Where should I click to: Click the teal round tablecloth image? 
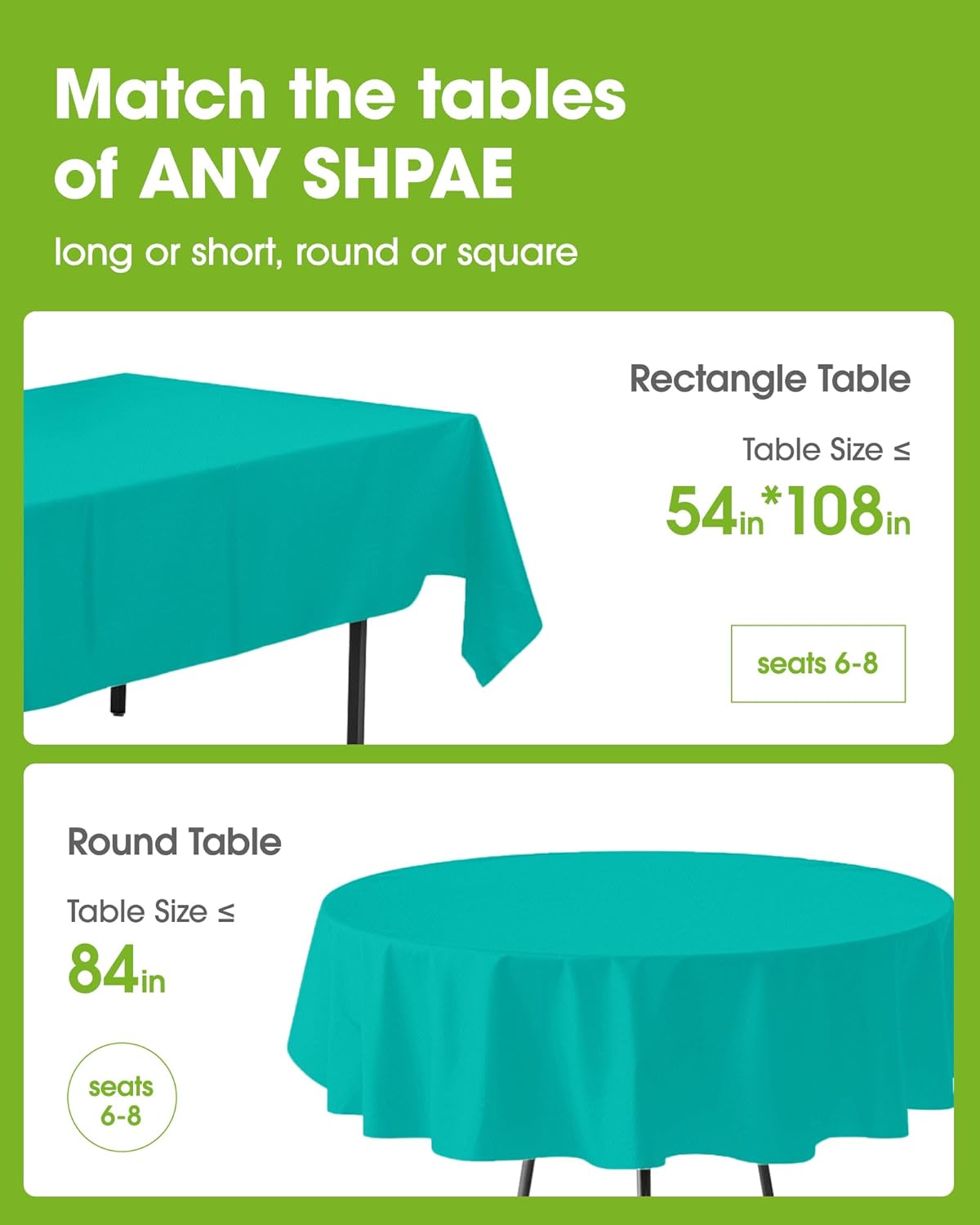(621, 1004)
